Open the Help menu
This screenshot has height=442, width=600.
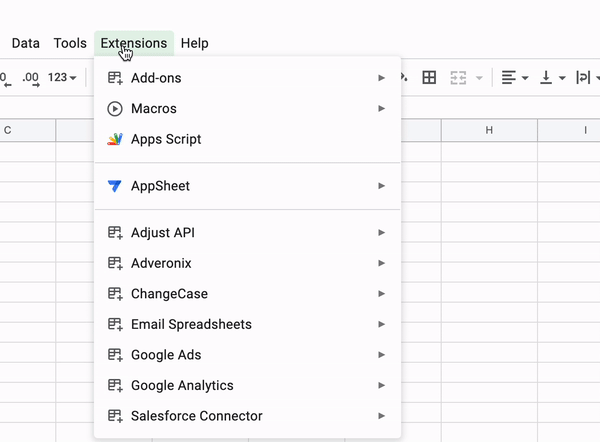click(194, 43)
